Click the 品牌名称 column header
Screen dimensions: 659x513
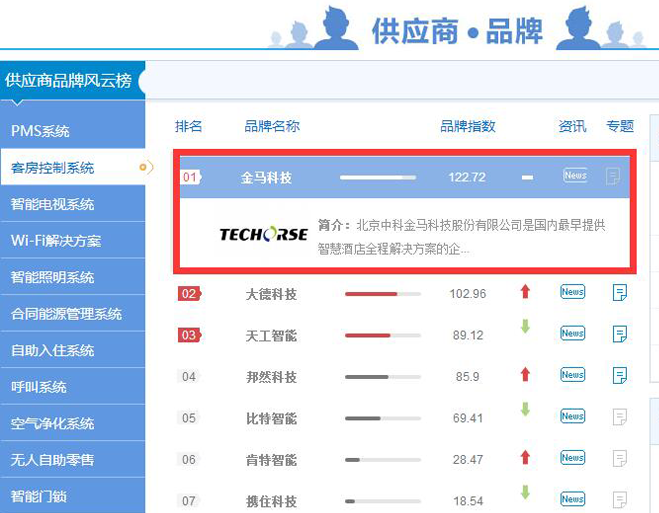click(272, 126)
